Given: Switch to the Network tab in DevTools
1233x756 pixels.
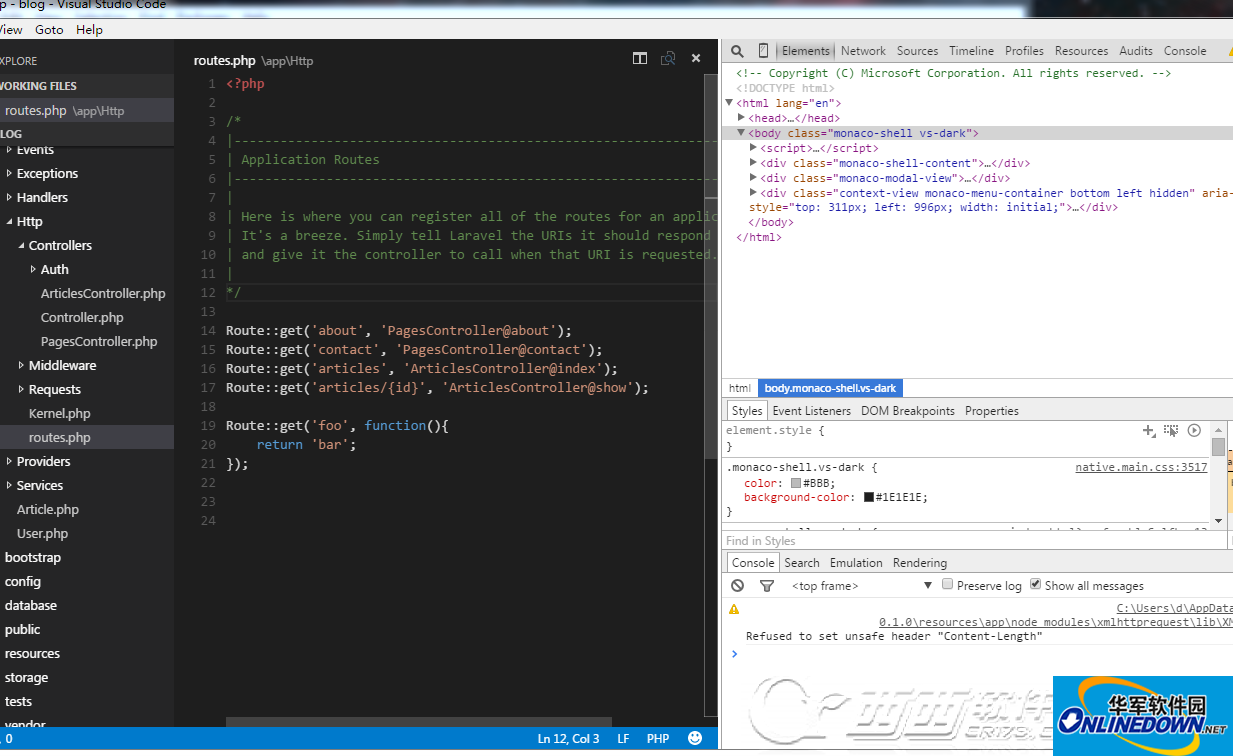Looking at the screenshot, I should pos(863,51).
